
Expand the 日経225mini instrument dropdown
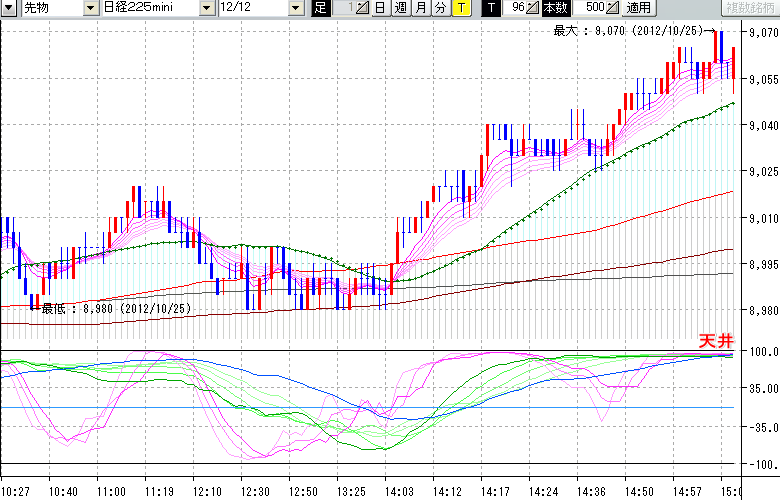[206, 8]
